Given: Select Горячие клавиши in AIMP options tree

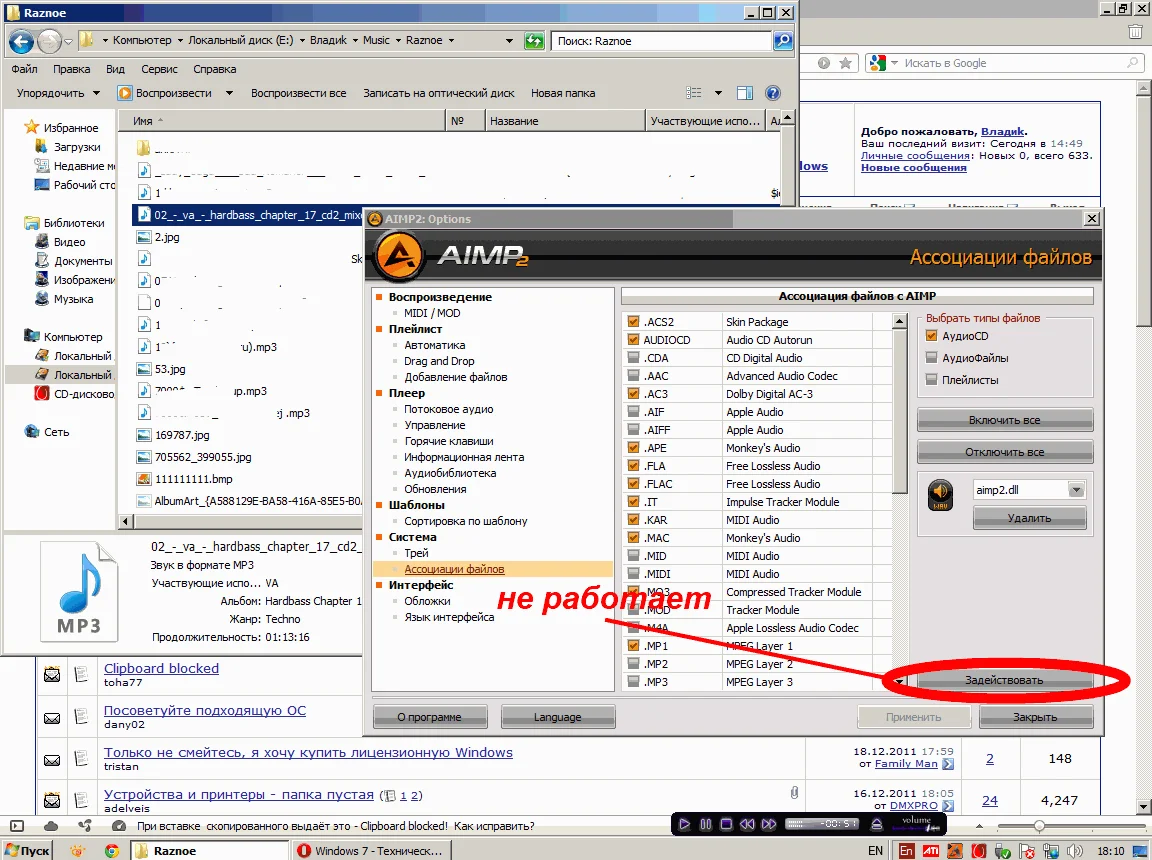Looking at the screenshot, I should point(449,441).
